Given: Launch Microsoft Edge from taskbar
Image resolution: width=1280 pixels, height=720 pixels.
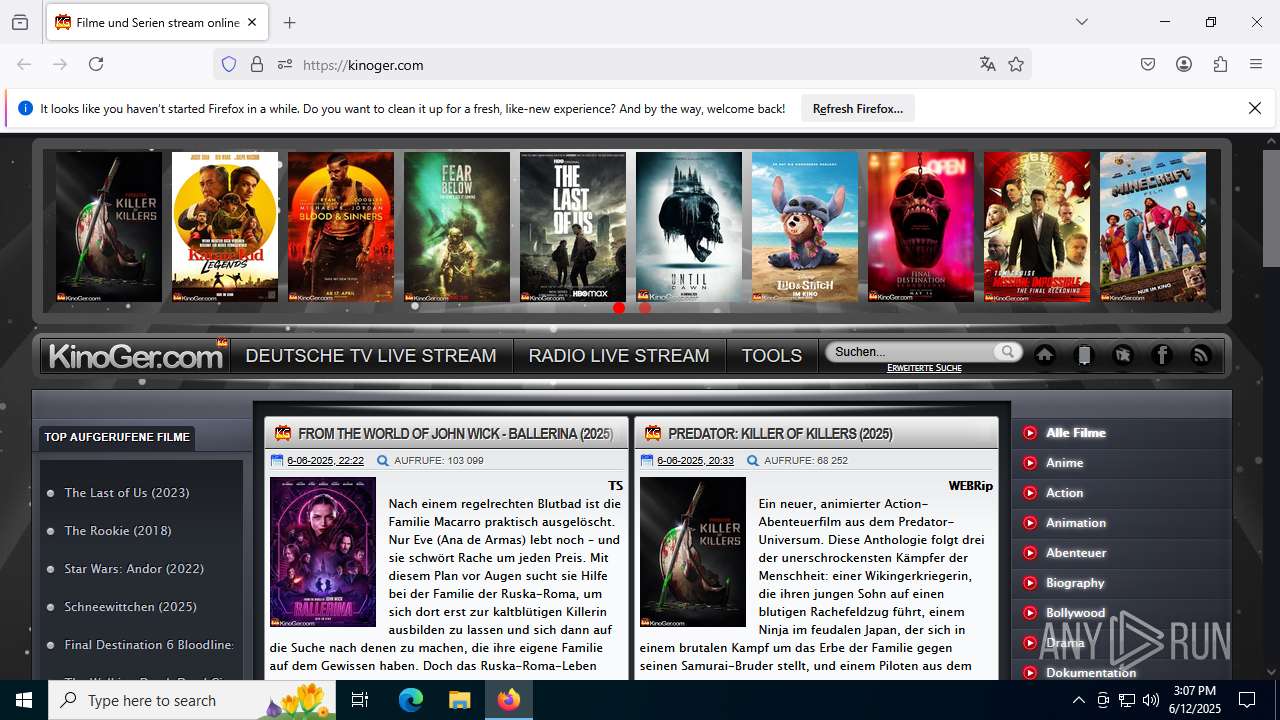Looking at the screenshot, I should pos(411,700).
